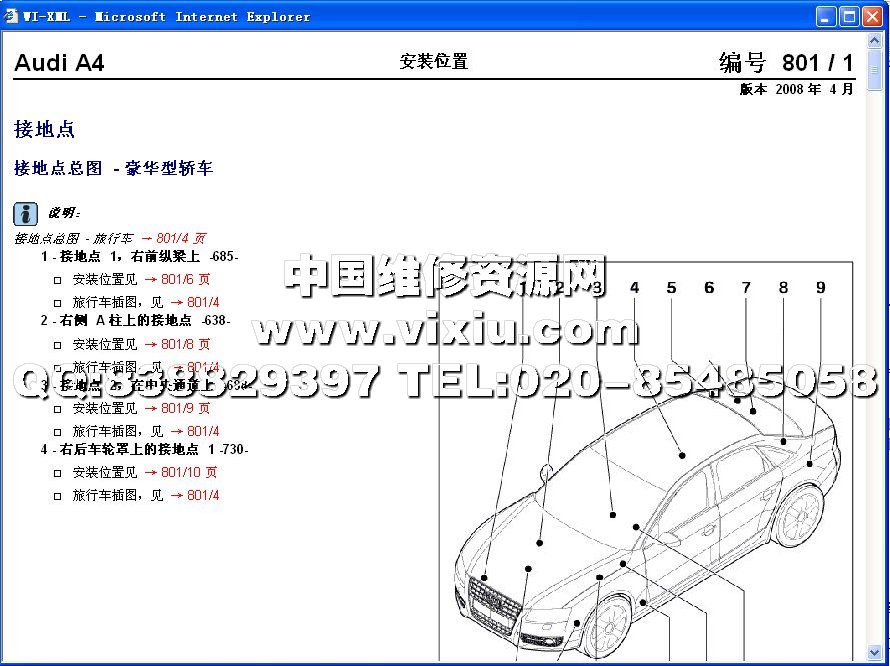Image resolution: width=890 pixels, height=666 pixels.
Task: Minimize the Internet Explorer window
Action: 826,16
